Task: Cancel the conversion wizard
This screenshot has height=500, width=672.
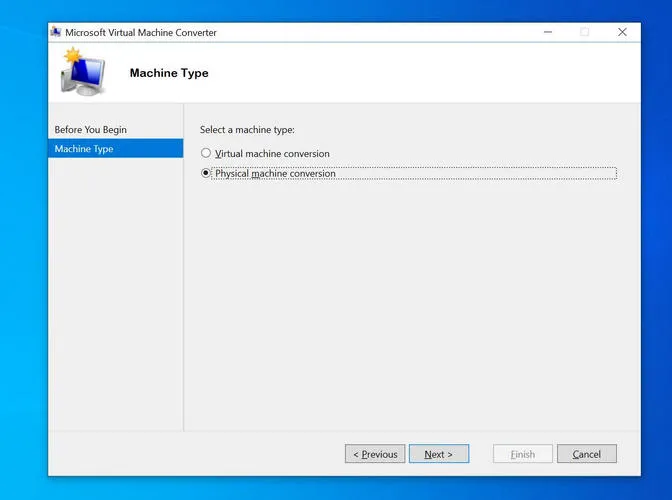Action: point(587,454)
